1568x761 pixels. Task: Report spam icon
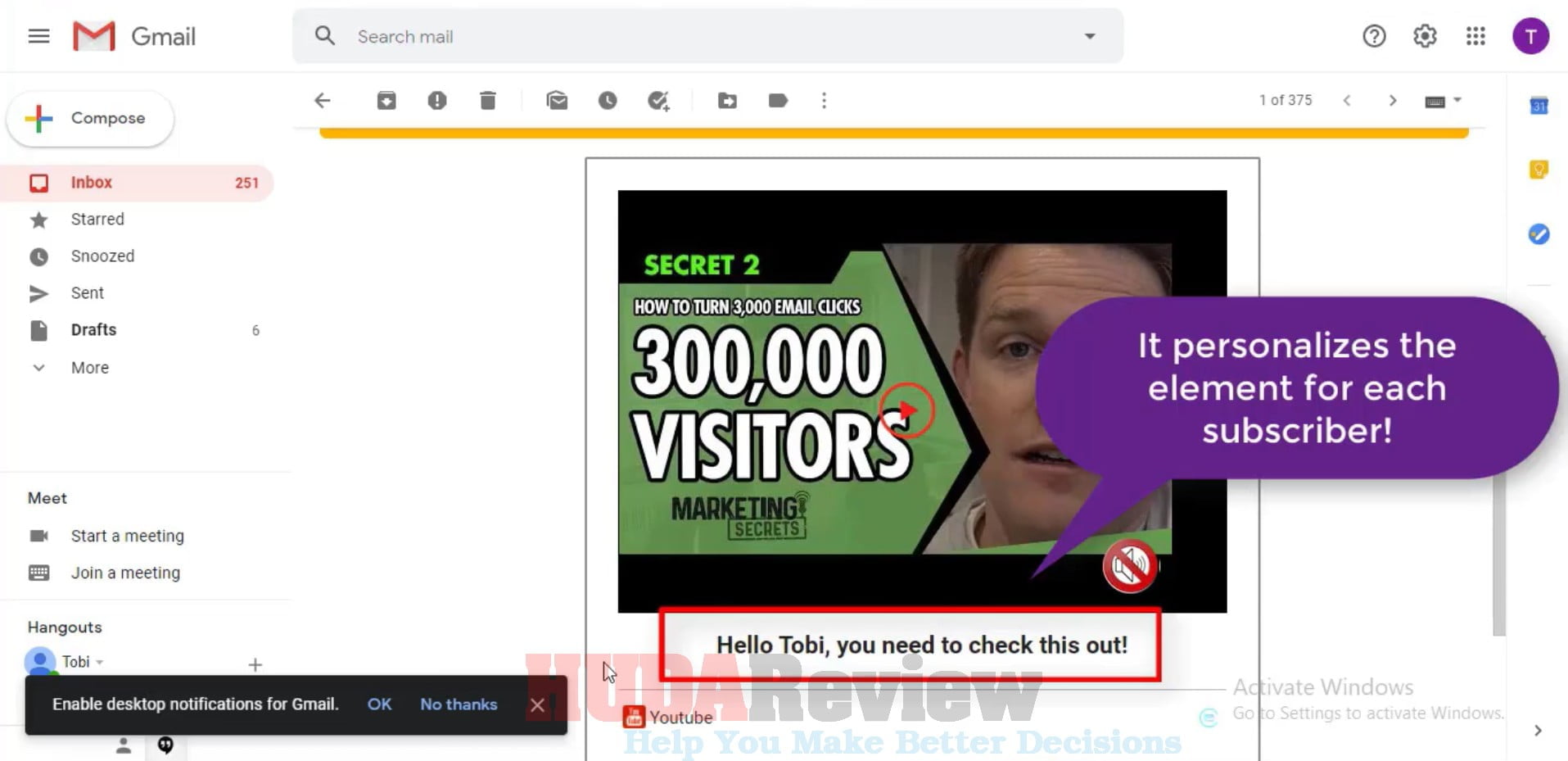point(437,100)
